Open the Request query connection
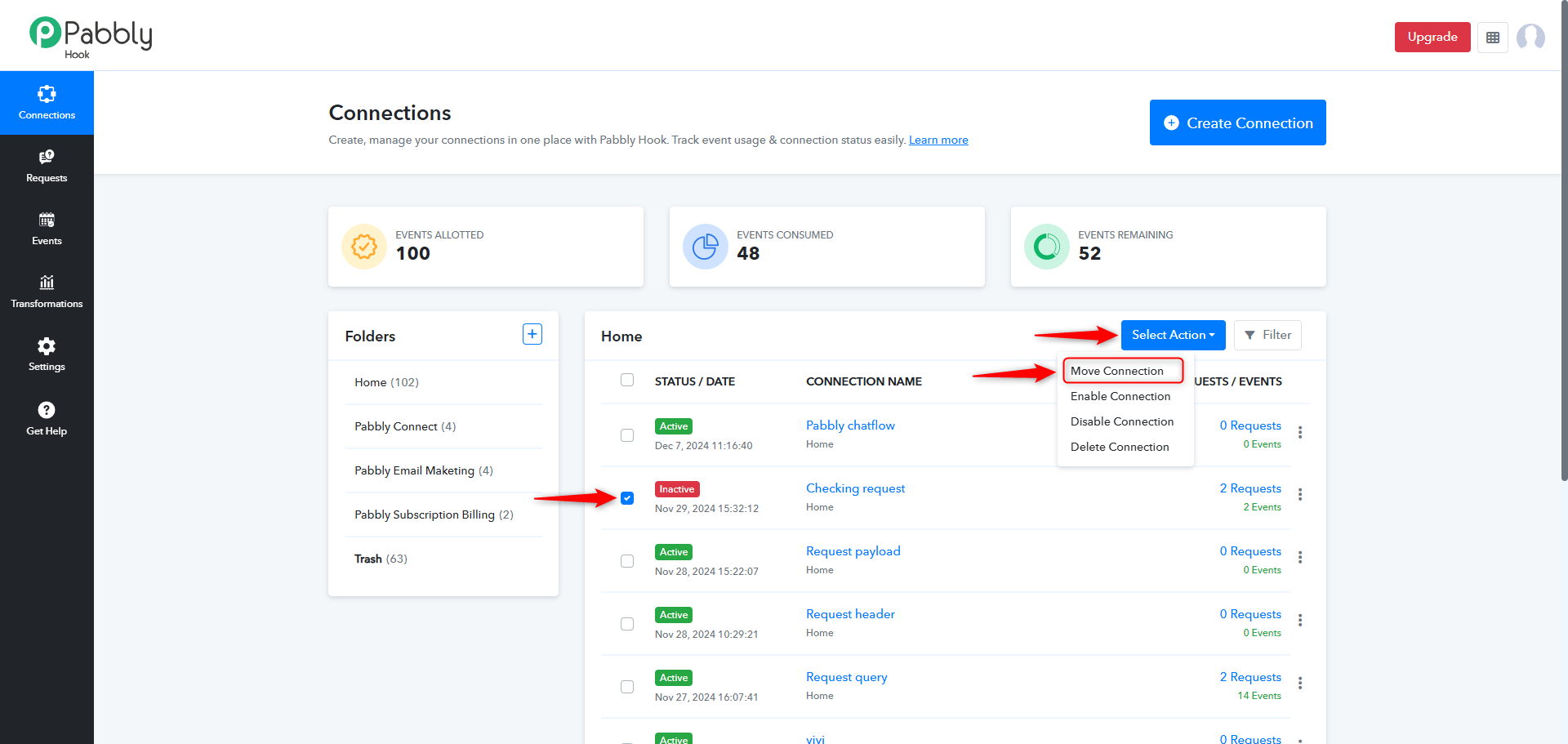1568x744 pixels. (847, 677)
